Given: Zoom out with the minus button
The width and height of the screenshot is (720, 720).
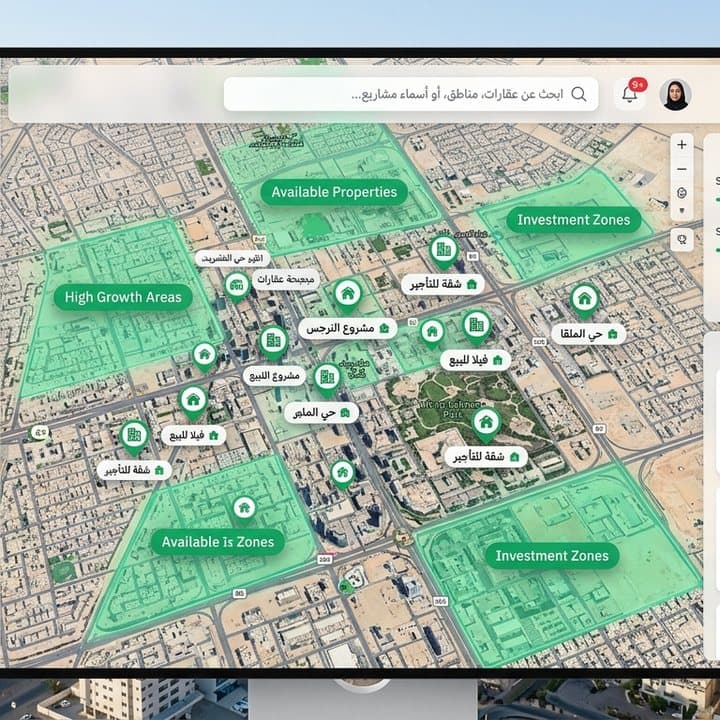Looking at the screenshot, I should 682,169.
